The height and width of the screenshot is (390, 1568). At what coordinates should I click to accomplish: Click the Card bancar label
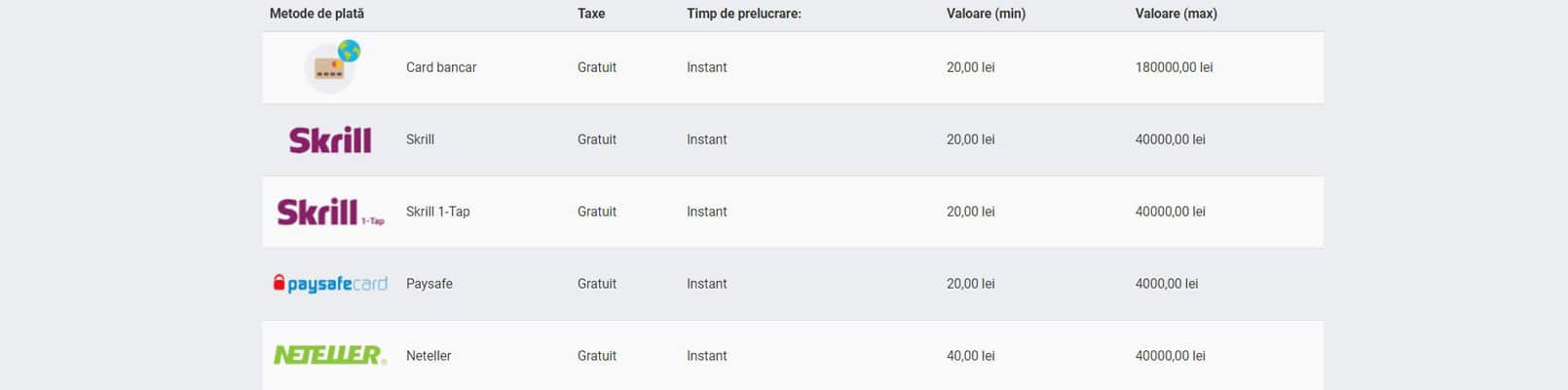[441, 67]
